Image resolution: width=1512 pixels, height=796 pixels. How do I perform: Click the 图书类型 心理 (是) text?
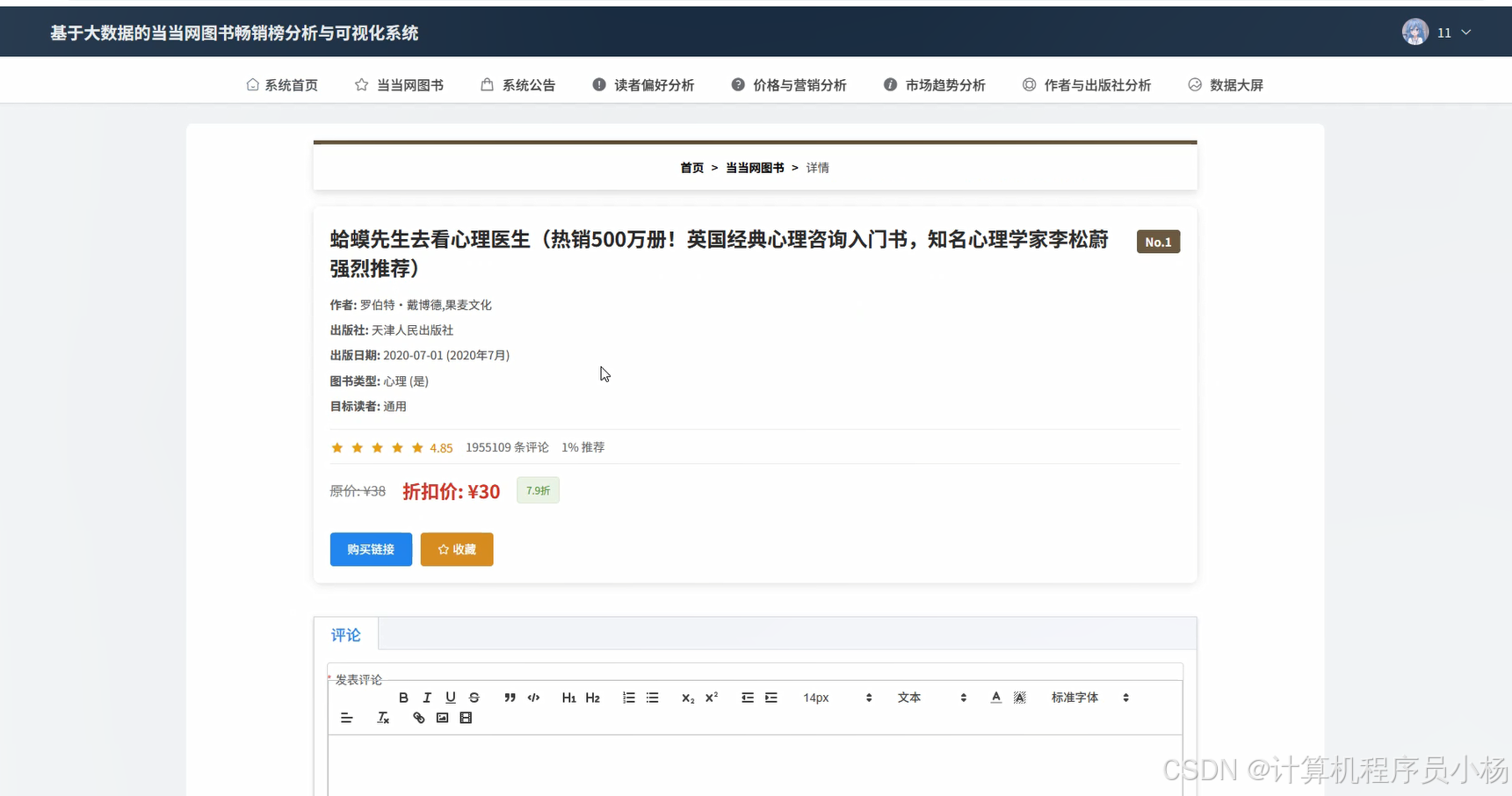click(380, 381)
